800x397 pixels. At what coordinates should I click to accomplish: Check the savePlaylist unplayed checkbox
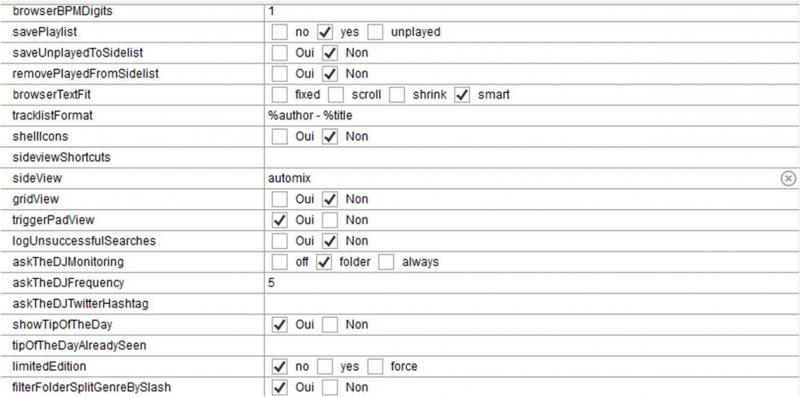click(x=376, y=32)
